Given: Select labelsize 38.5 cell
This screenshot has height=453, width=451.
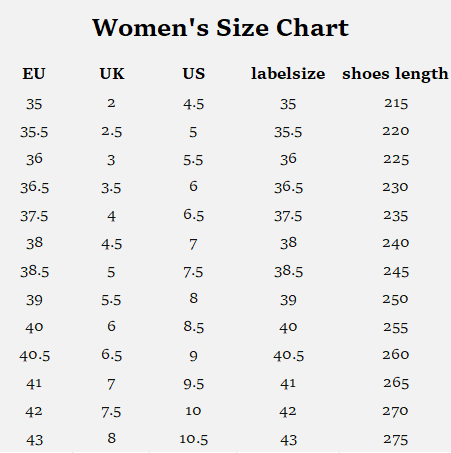Looking at the screenshot, I should click(x=288, y=271).
